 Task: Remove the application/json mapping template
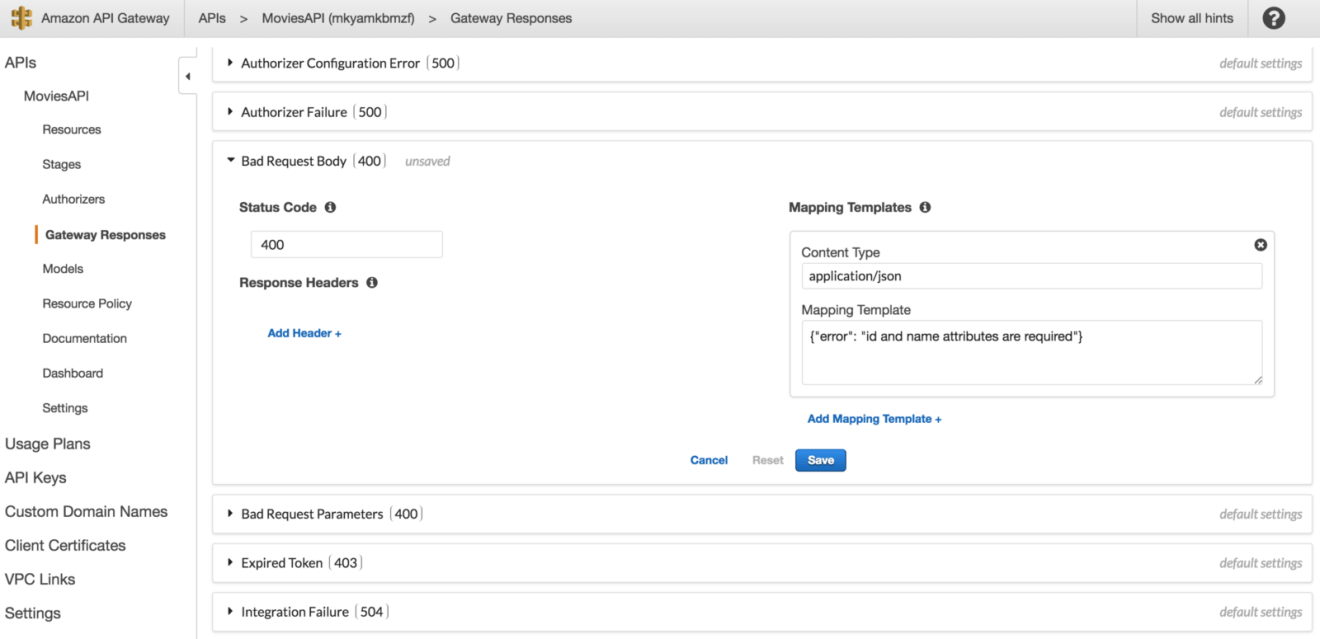click(x=1261, y=245)
